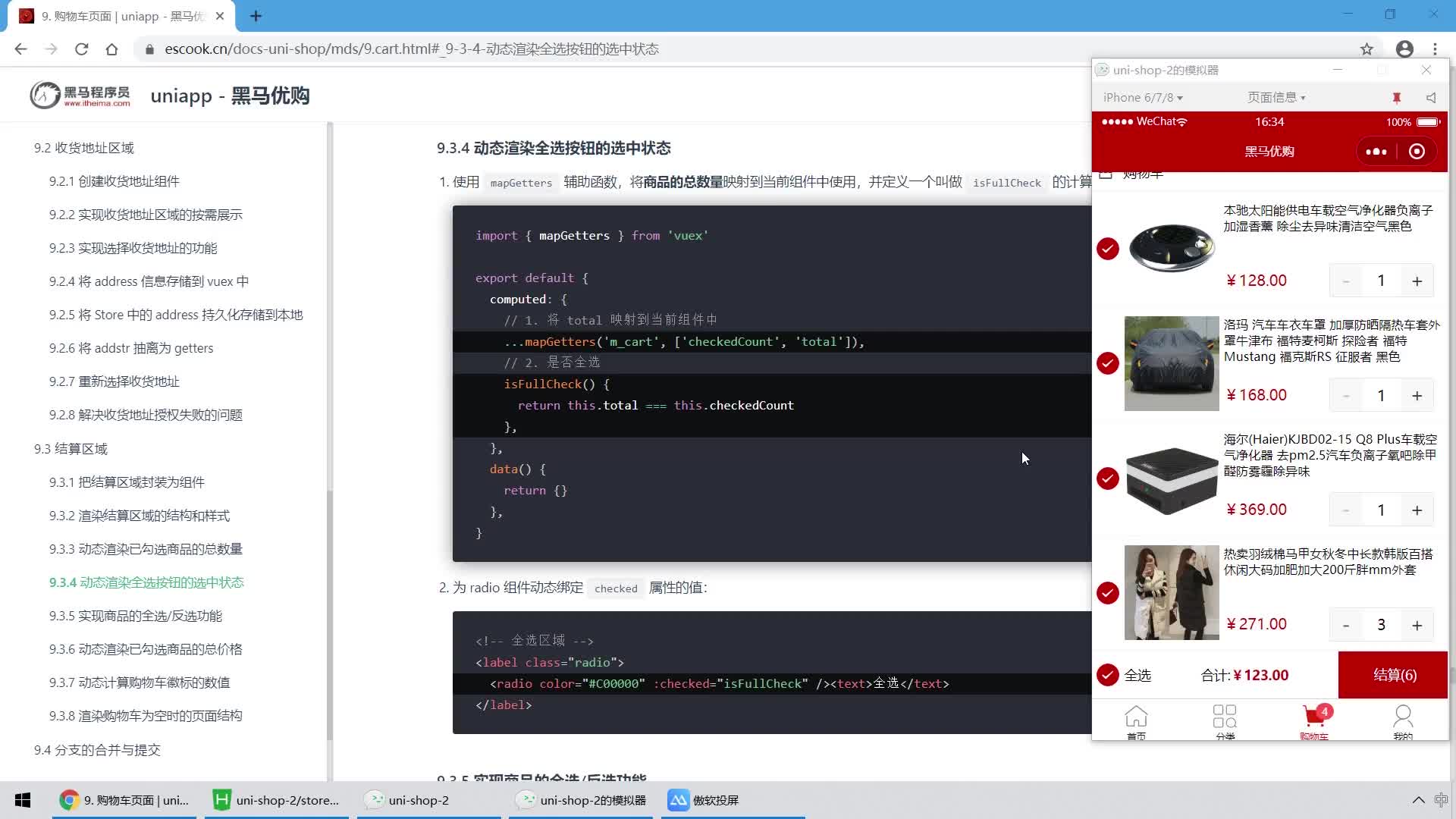Decrease quantity of ¥128.00 item
Screen dimensions: 1456x819
click(1346, 281)
